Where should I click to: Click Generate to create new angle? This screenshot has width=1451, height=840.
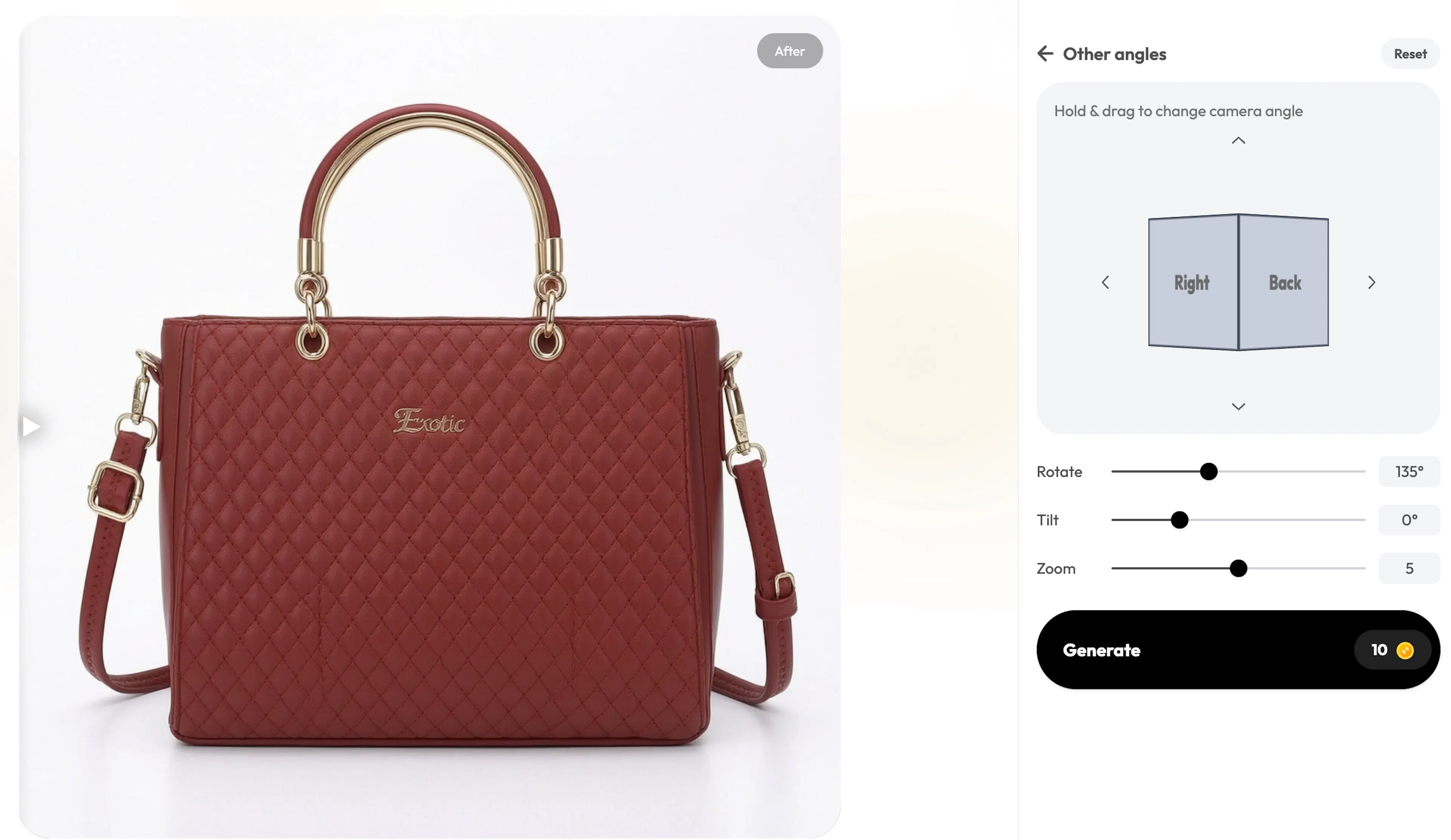(1238, 650)
